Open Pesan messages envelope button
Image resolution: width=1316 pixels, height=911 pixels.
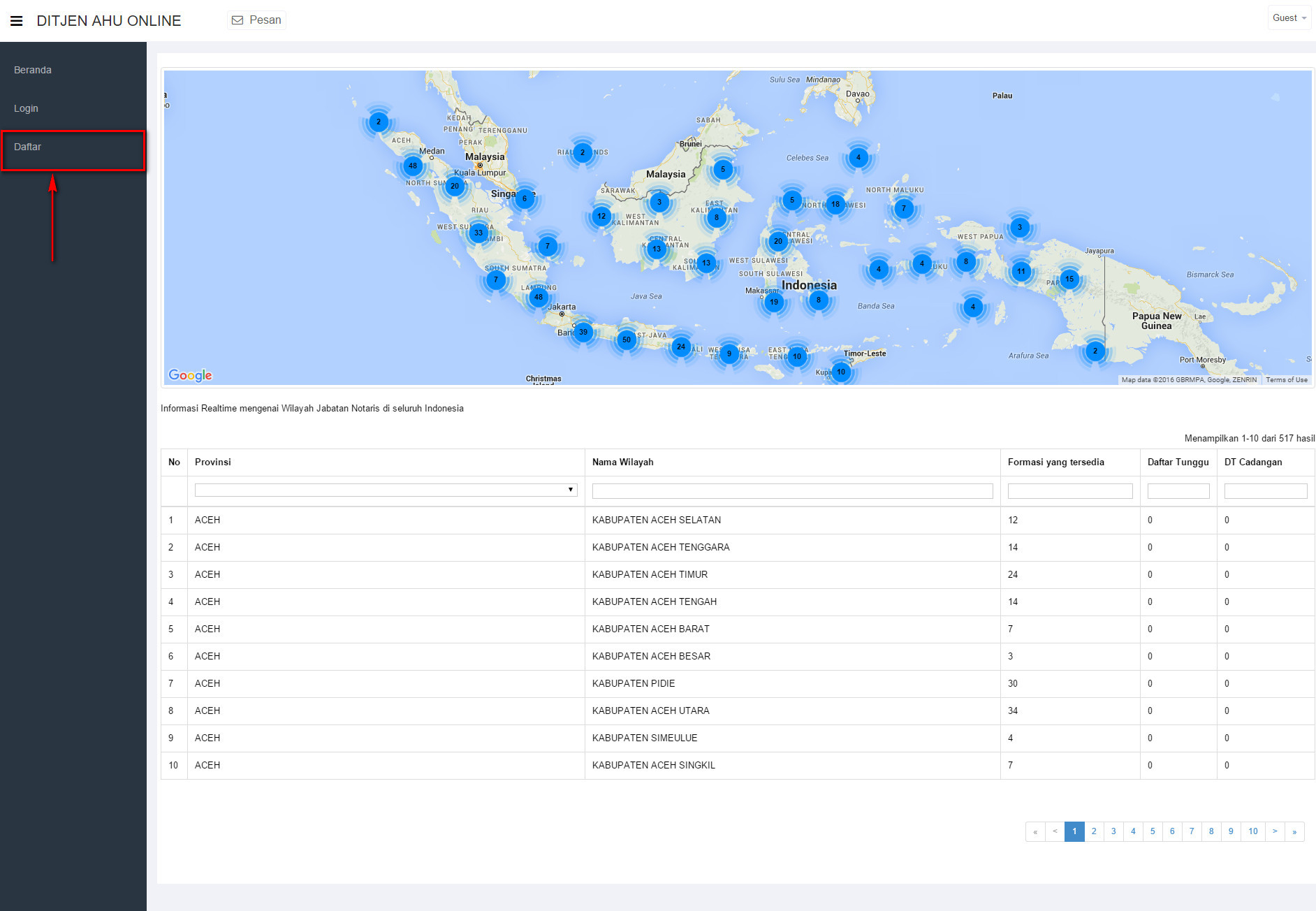[x=256, y=20]
